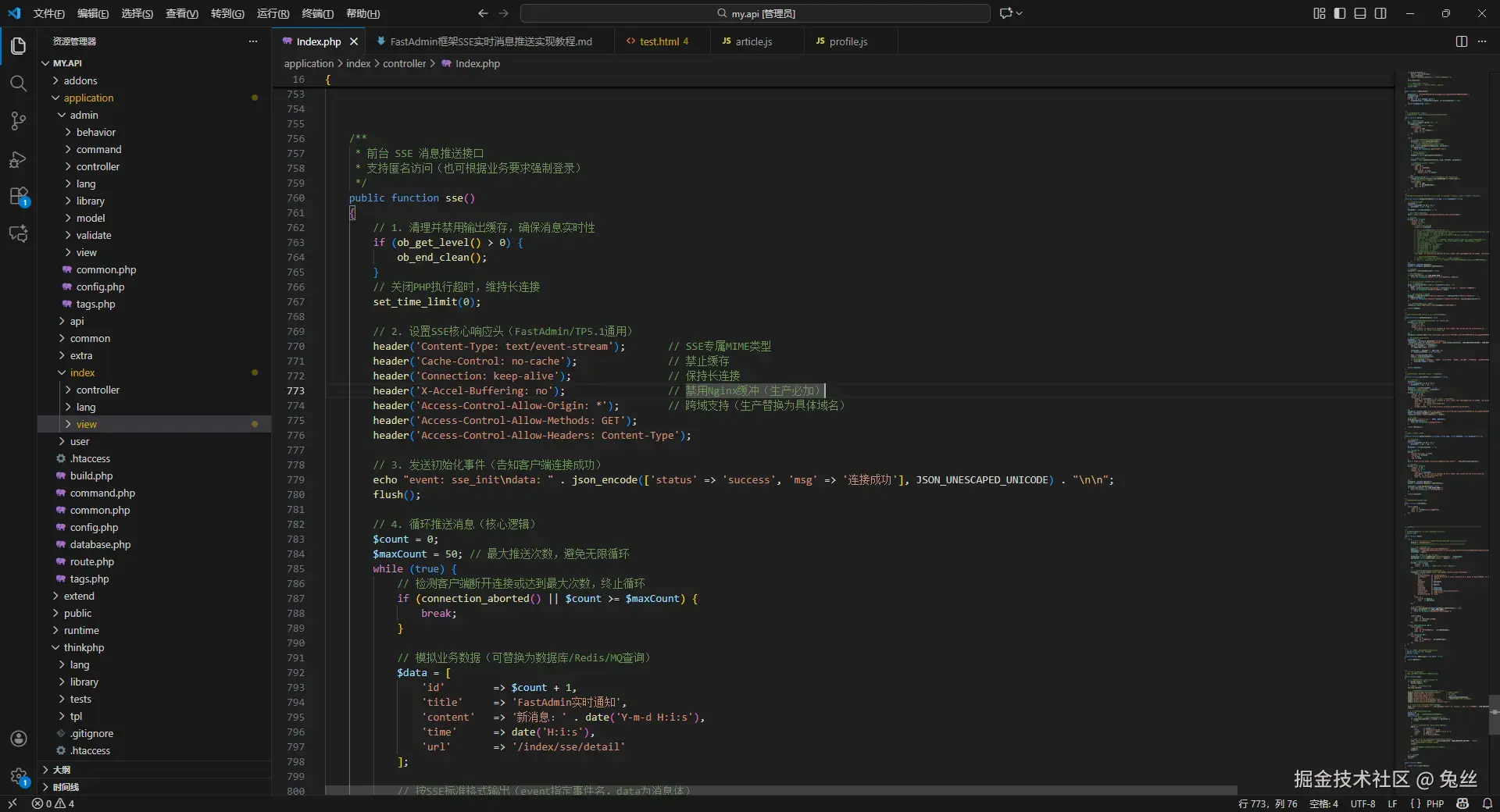Toggle the bottom panel visibility
The height and width of the screenshot is (812, 1500).
pos(1360,13)
